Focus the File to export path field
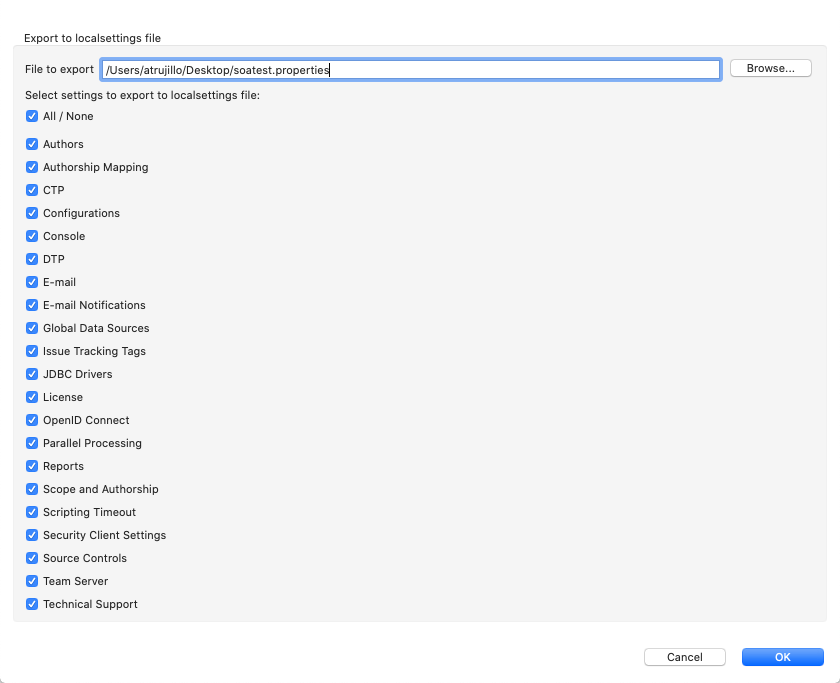Image resolution: width=840 pixels, height=683 pixels. point(411,70)
